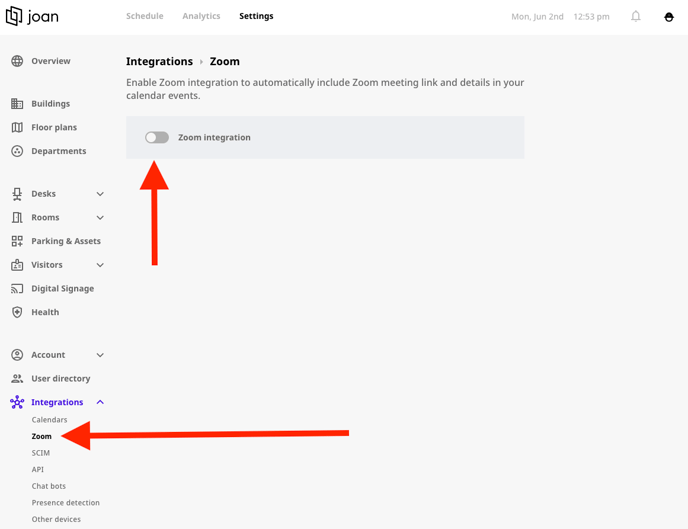Expand the Rooms submenu chevron
Image resolution: width=688 pixels, height=529 pixels.
[100, 218]
